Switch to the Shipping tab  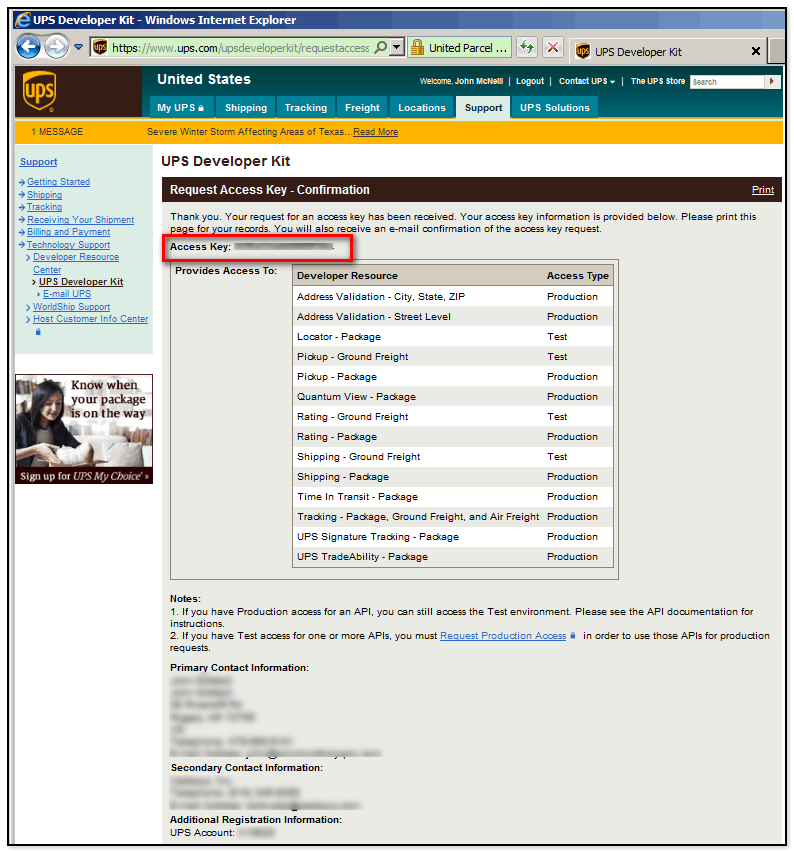(x=245, y=108)
